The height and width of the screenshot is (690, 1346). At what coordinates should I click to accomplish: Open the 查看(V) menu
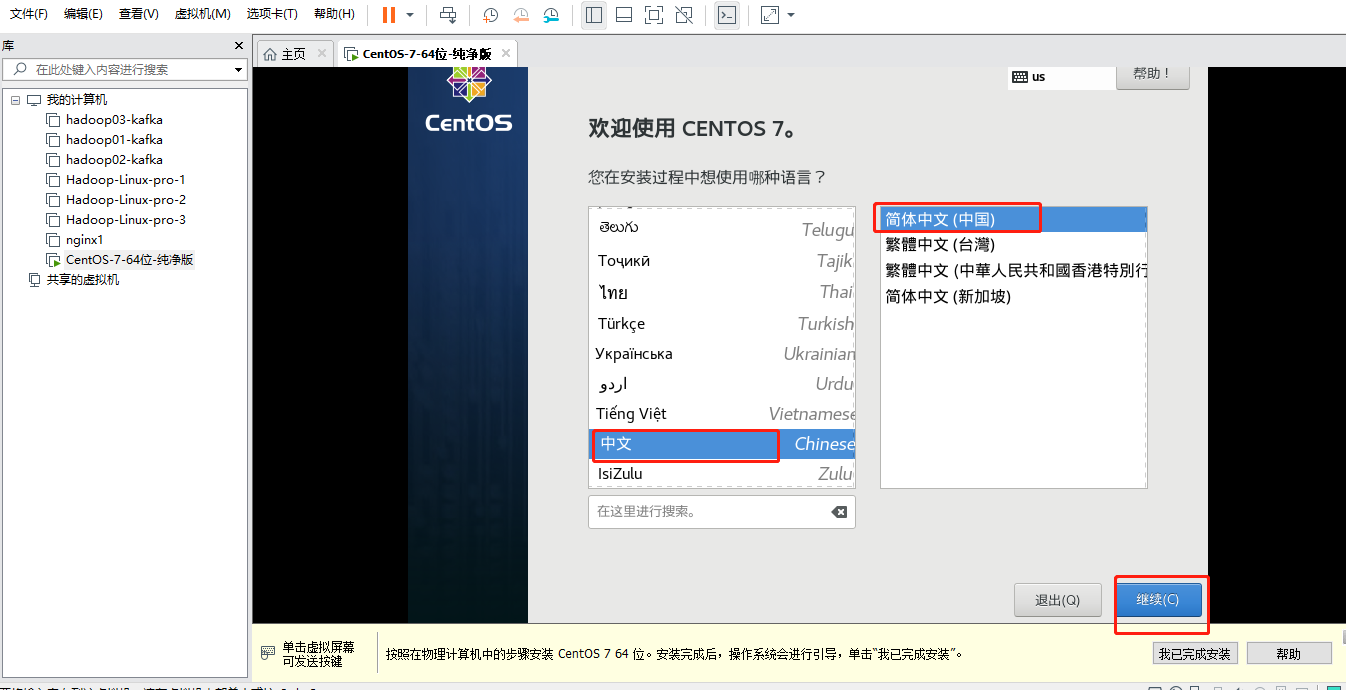pos(138,14)
